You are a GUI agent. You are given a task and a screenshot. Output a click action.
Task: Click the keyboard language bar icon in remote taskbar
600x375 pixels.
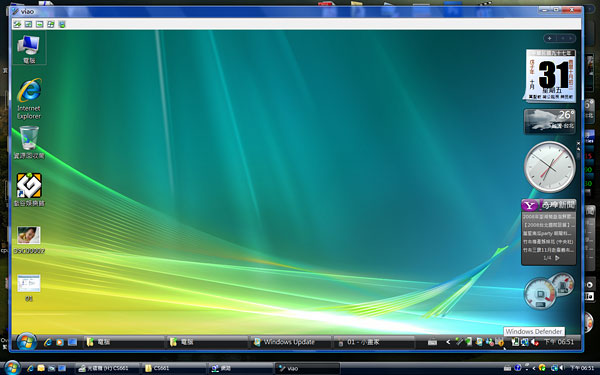click(x=432, y=342)
